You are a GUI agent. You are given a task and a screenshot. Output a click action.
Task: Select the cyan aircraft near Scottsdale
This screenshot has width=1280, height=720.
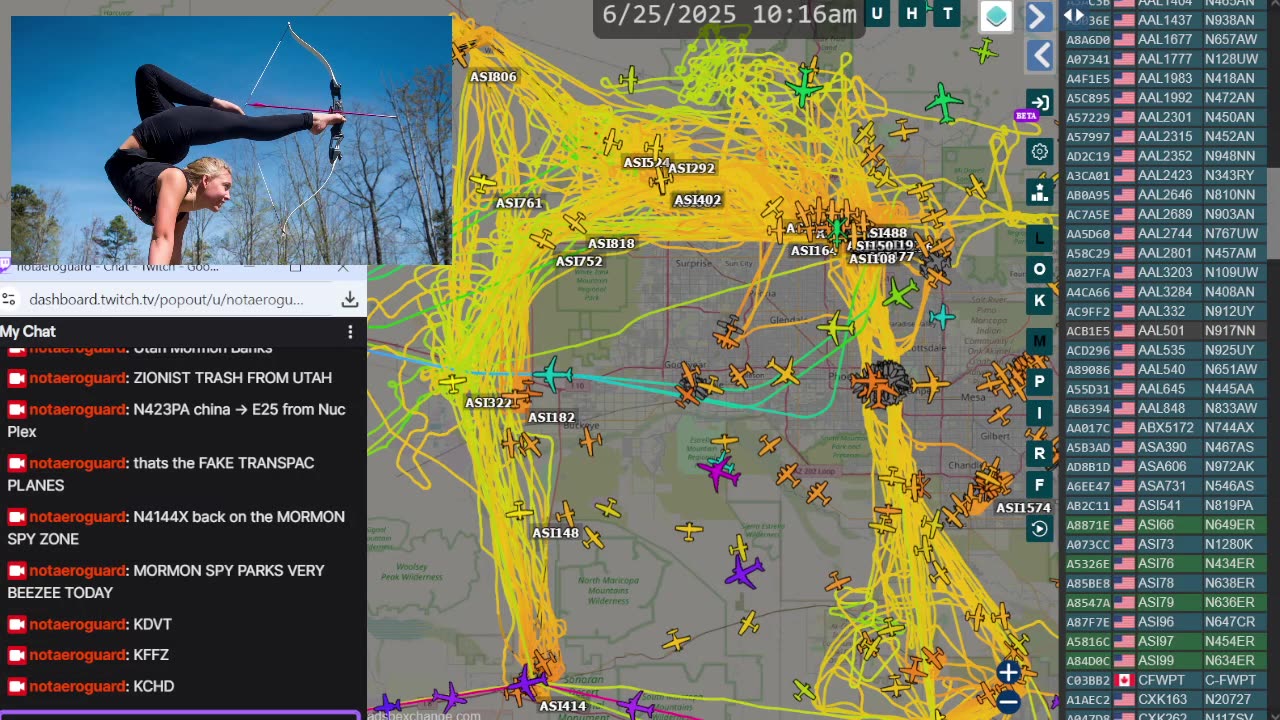[x=942, y=317]
